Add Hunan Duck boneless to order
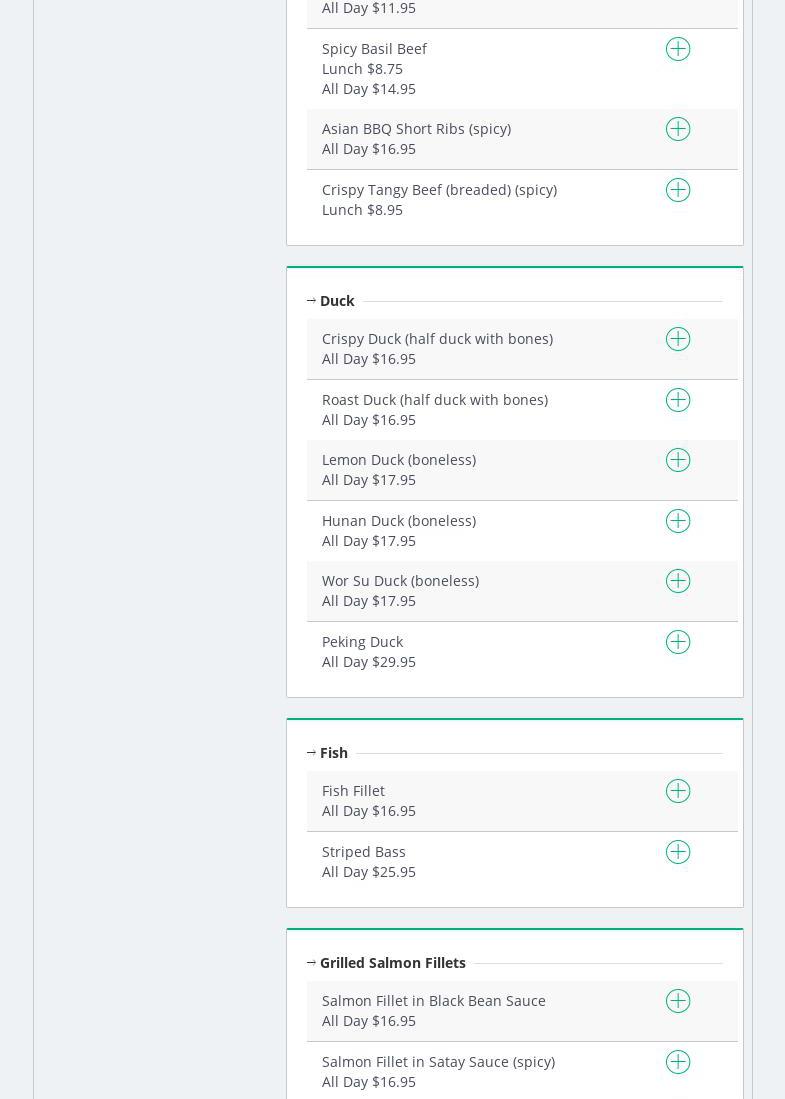The image size is (785, 1099). pyautogui.click(x=678, y=521)
